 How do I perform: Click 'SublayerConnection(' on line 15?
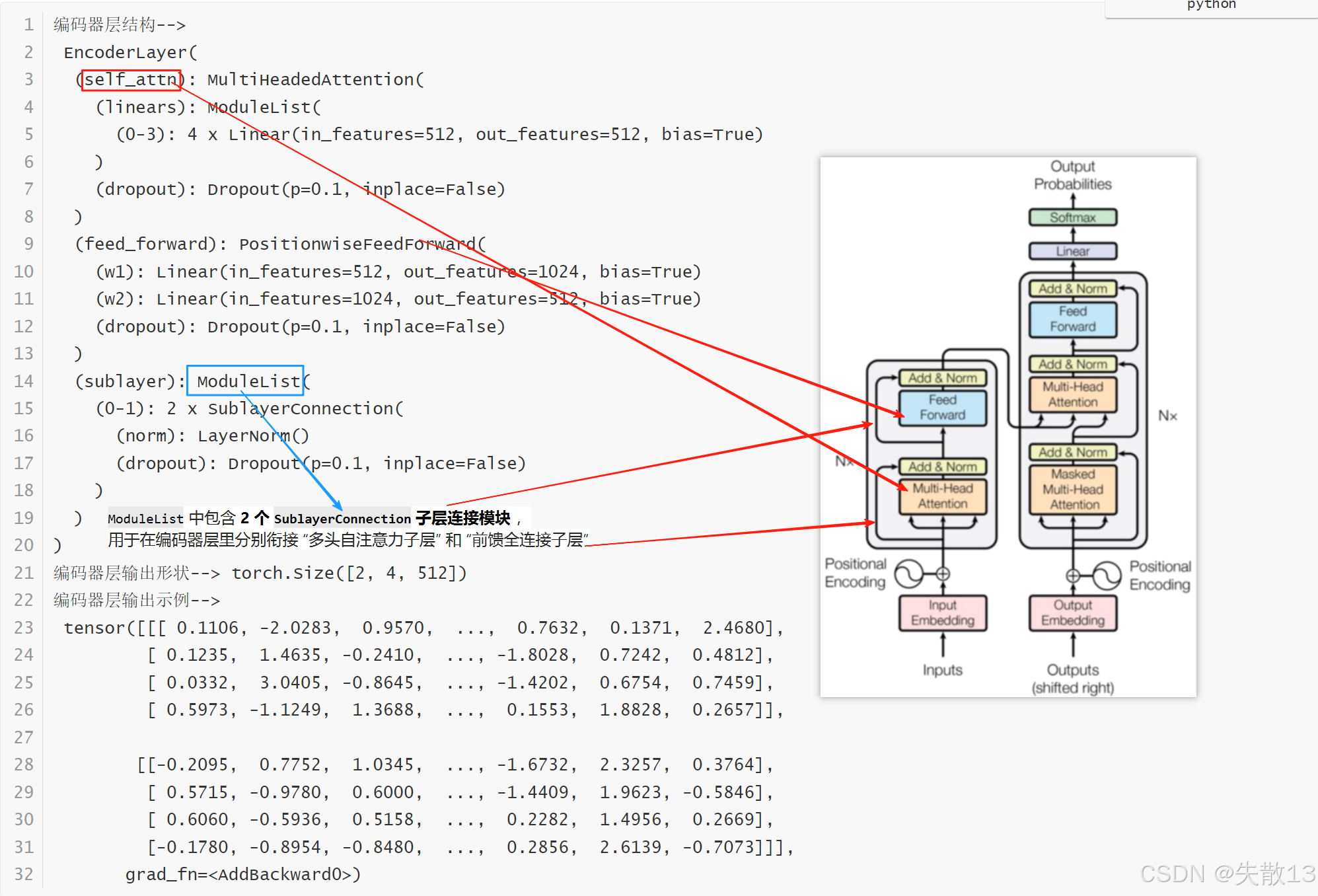[x=305, y=408]
